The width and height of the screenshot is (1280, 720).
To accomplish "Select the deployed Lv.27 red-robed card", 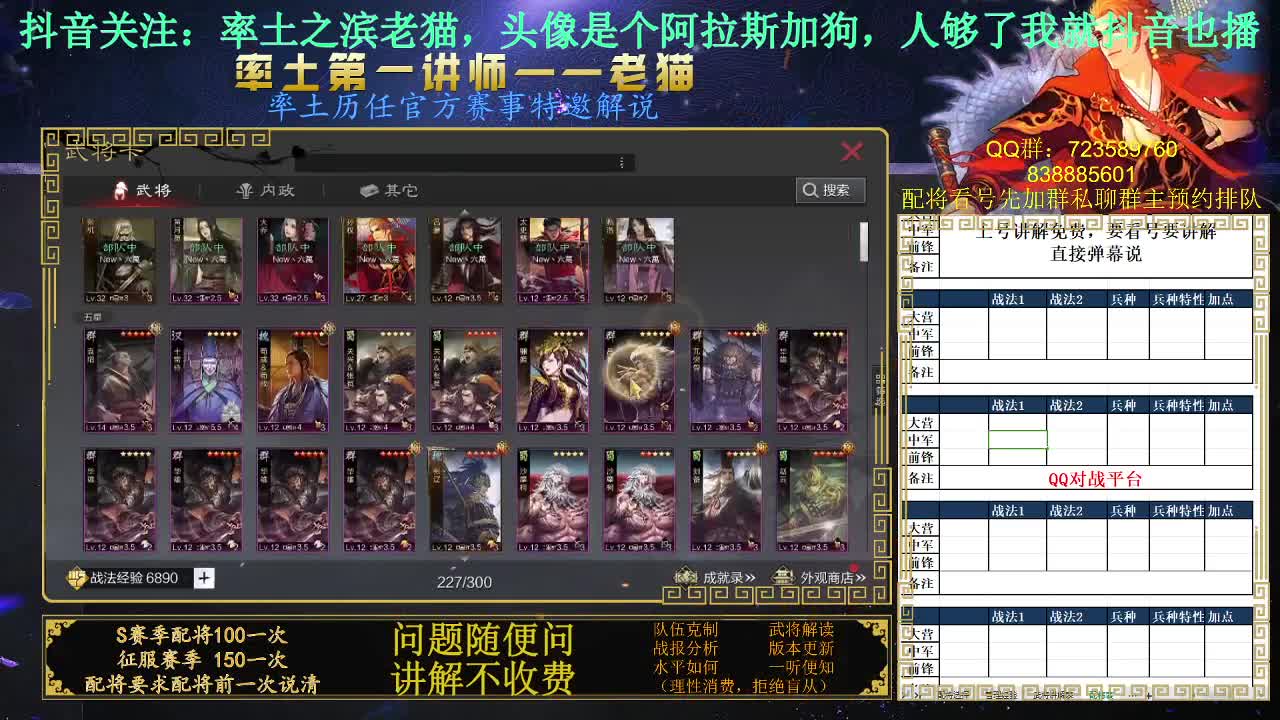I will 379,260.
